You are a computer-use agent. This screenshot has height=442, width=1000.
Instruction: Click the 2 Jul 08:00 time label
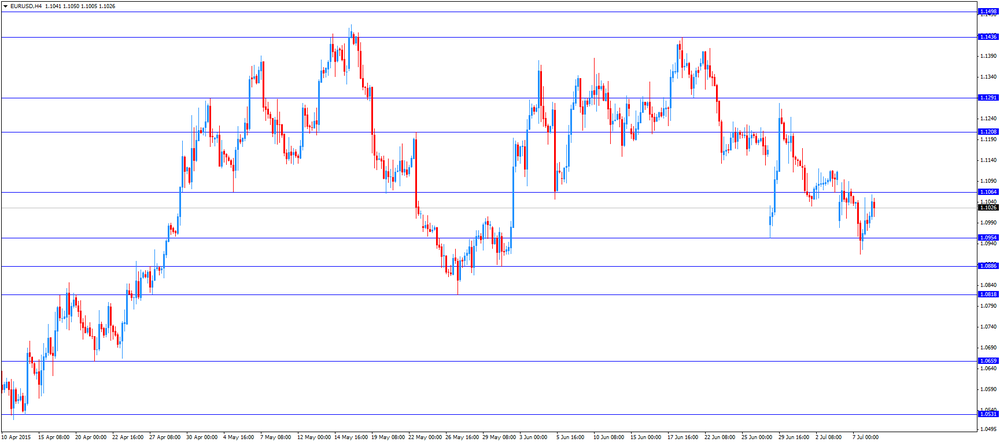(x=828, y=438)
